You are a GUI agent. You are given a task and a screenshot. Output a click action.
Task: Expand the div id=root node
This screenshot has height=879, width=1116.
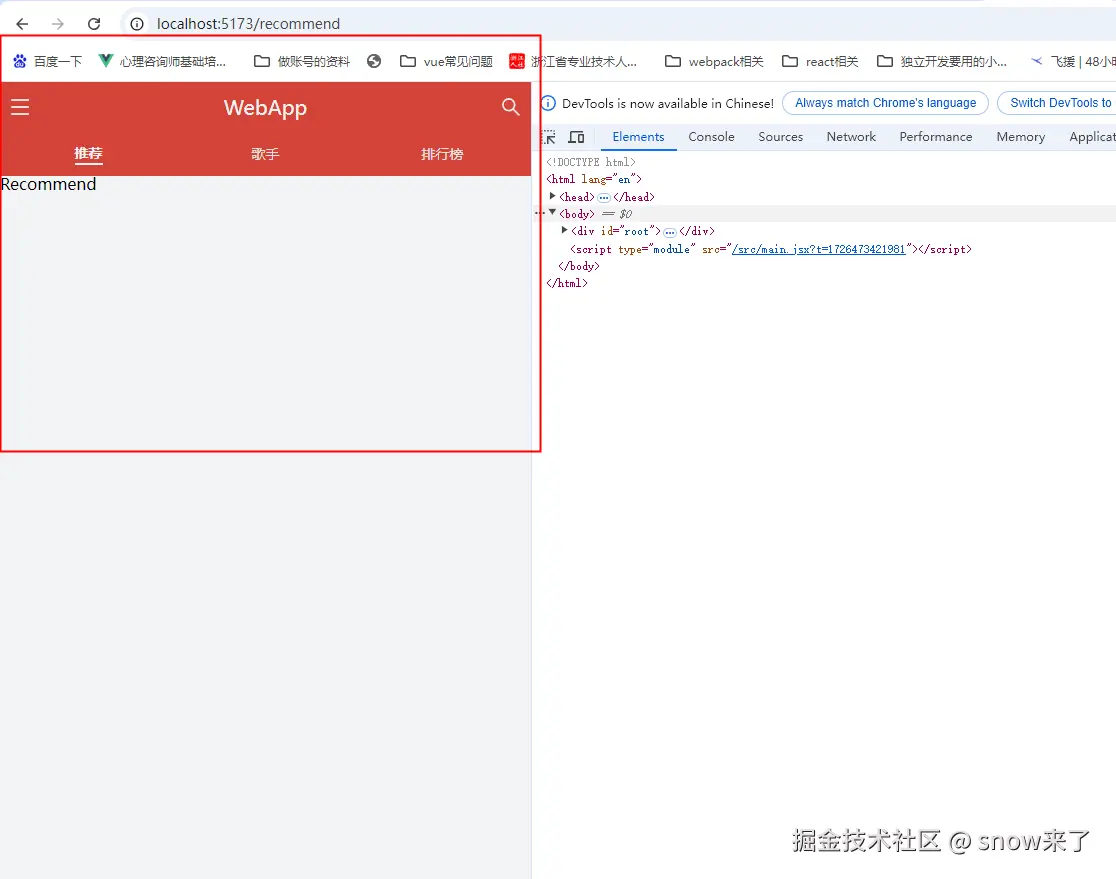(x=564, y=230)
